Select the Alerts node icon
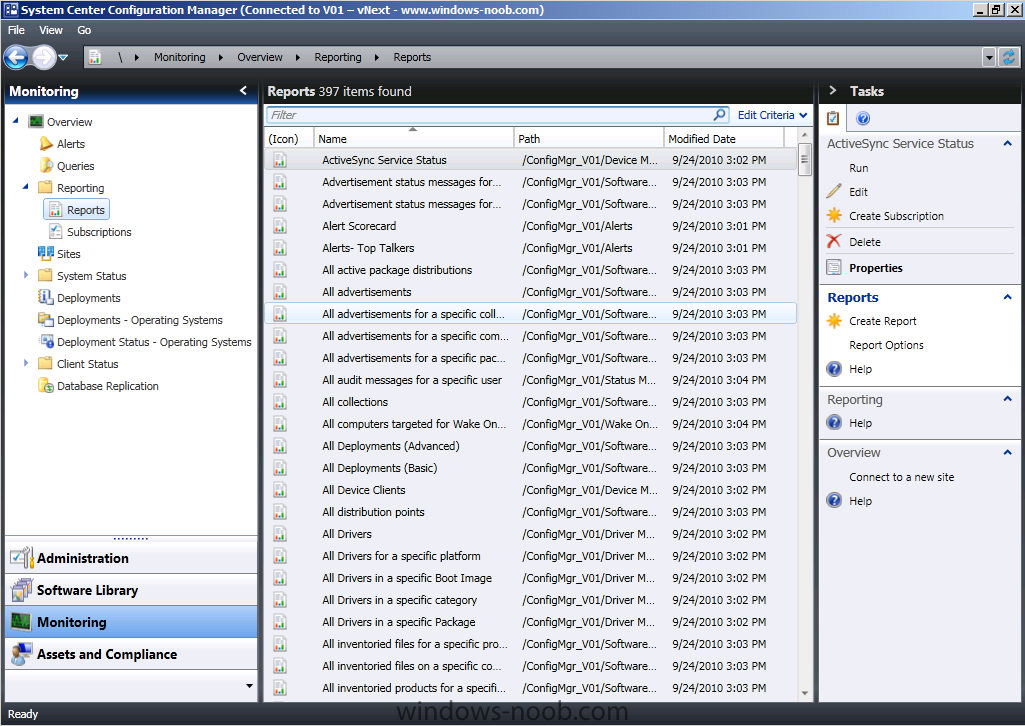The width and height of the screenshot is (1025, 726). [46, 144]
